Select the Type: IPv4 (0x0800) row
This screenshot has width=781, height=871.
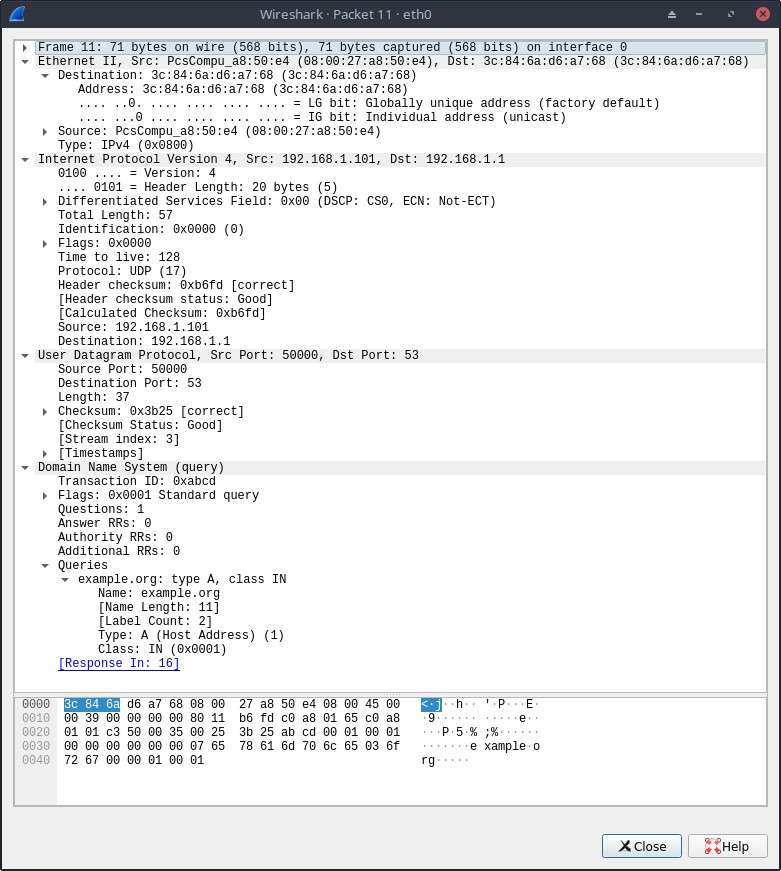point(126,146)
